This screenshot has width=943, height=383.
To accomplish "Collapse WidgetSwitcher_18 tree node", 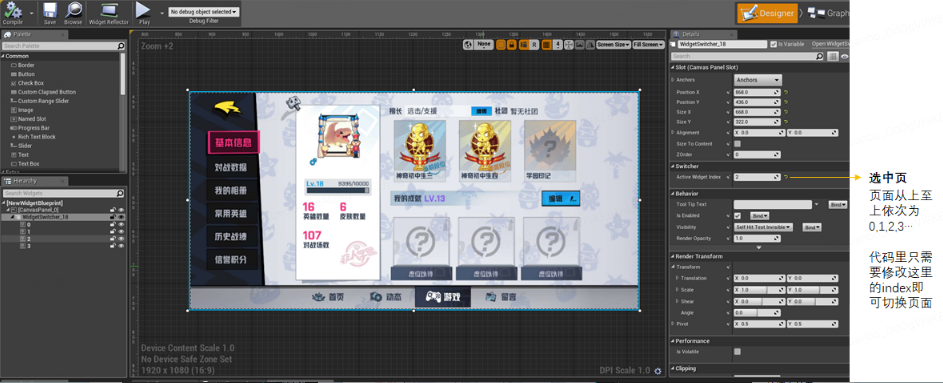I will pos(13,217).
